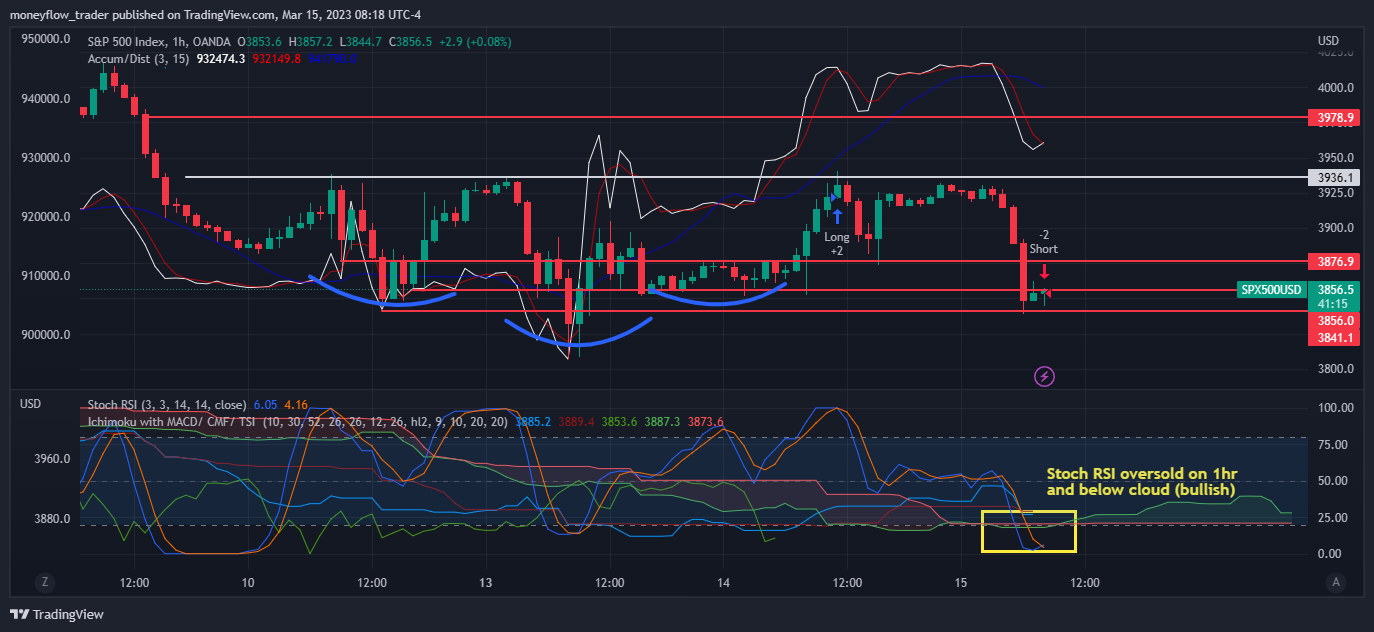Click the 3876.9 red price label

coord(1336,262)
